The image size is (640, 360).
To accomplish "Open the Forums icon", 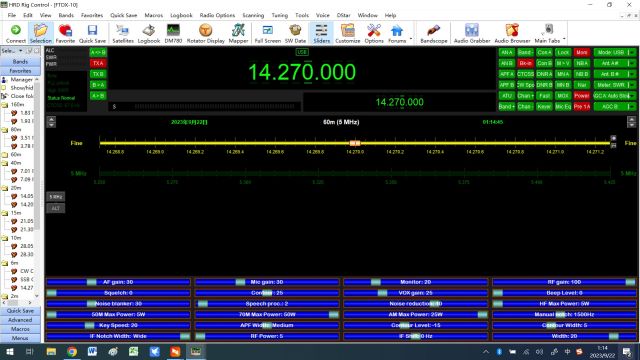I will (397, 33).
